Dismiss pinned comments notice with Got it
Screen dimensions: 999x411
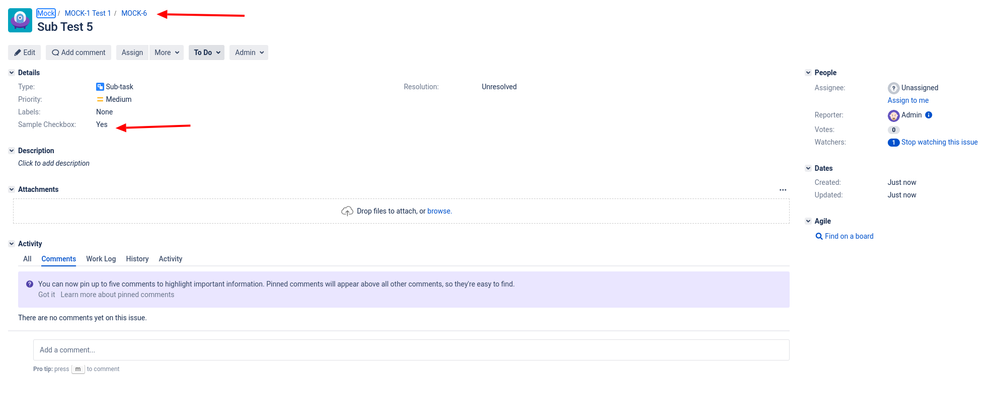tap(47, 295)
